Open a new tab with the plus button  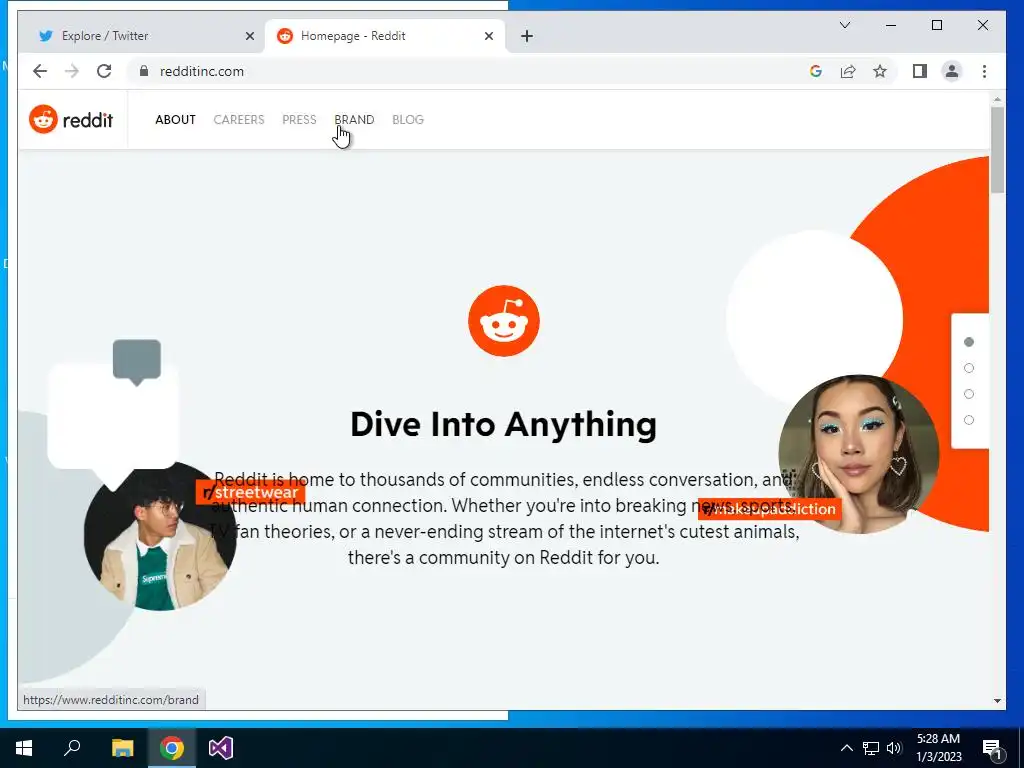point(527,36)
